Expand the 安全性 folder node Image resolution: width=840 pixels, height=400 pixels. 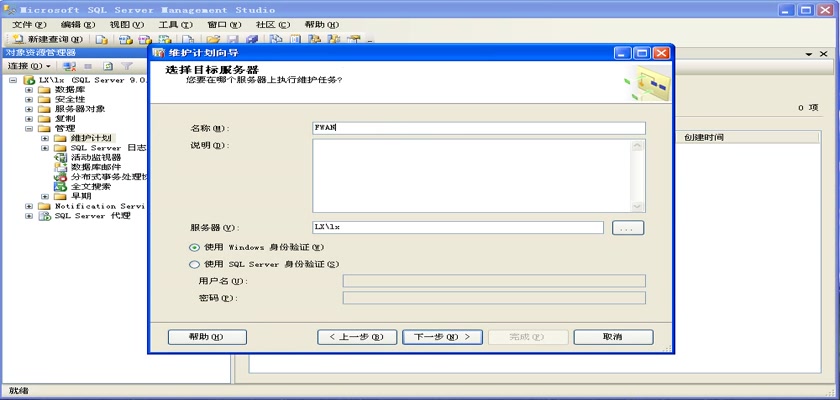pos(29,99)
